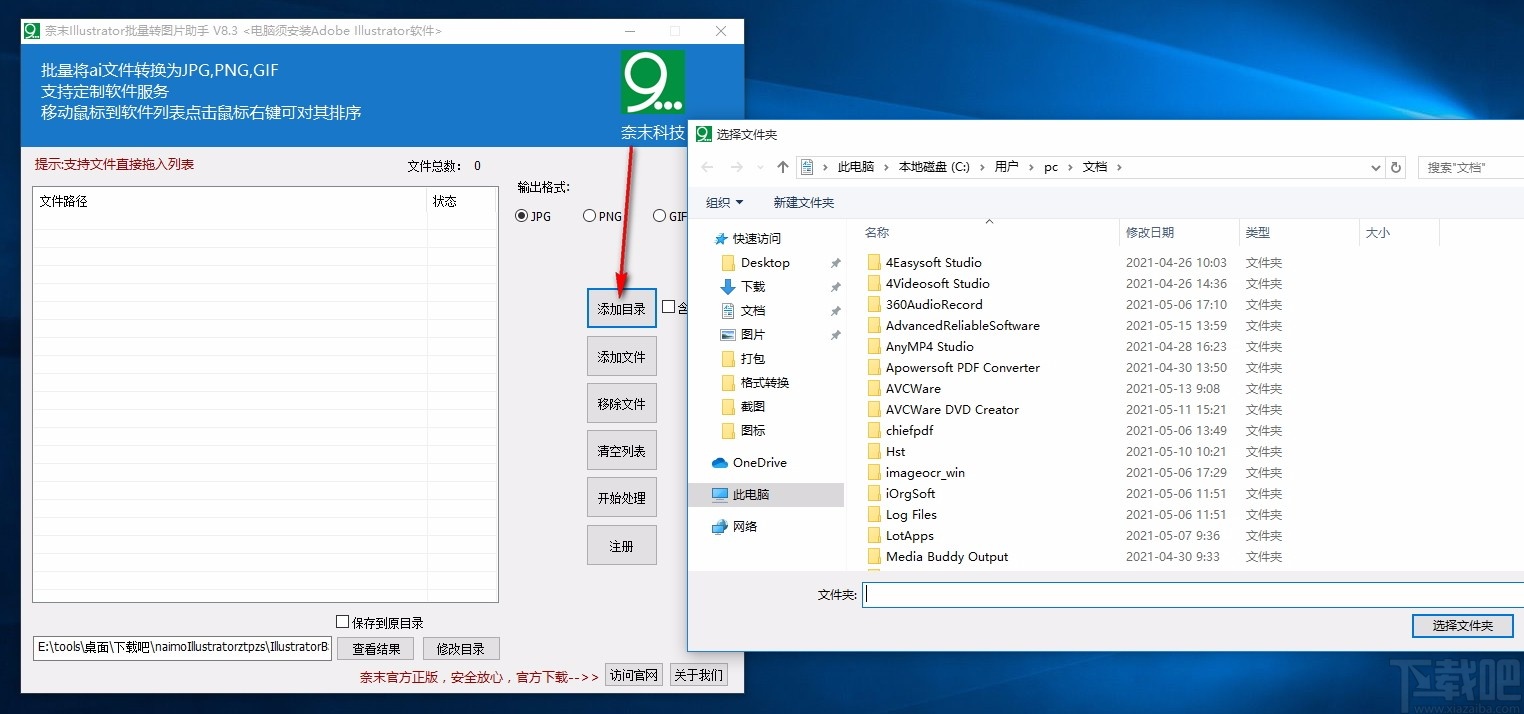
Task: Click the 打包 folder icon in sidebar
Action: (x=728, y=359)
